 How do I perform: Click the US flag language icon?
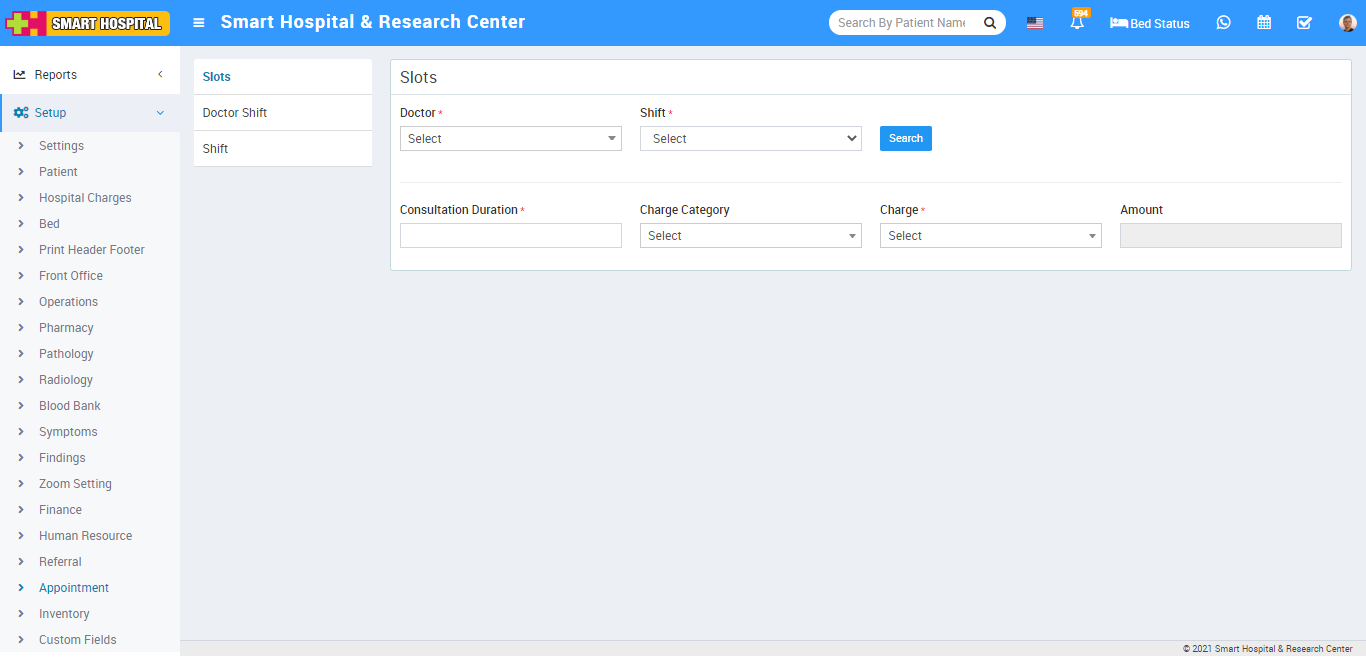click(x=1035, y=23)
